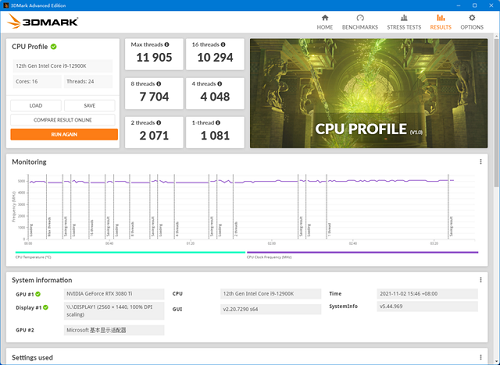Viewport: 500px width, 365px height.
Task: Go to the Home page icon
Action: click(x=325, y=18)
